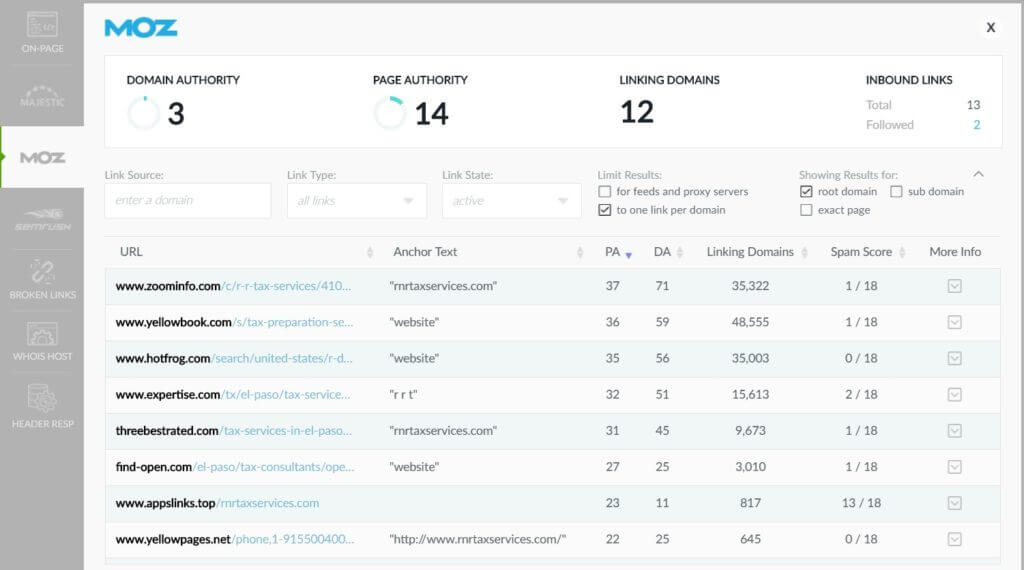Uncheck one link per domain
Screen dimensions: 1024x570
605,210
